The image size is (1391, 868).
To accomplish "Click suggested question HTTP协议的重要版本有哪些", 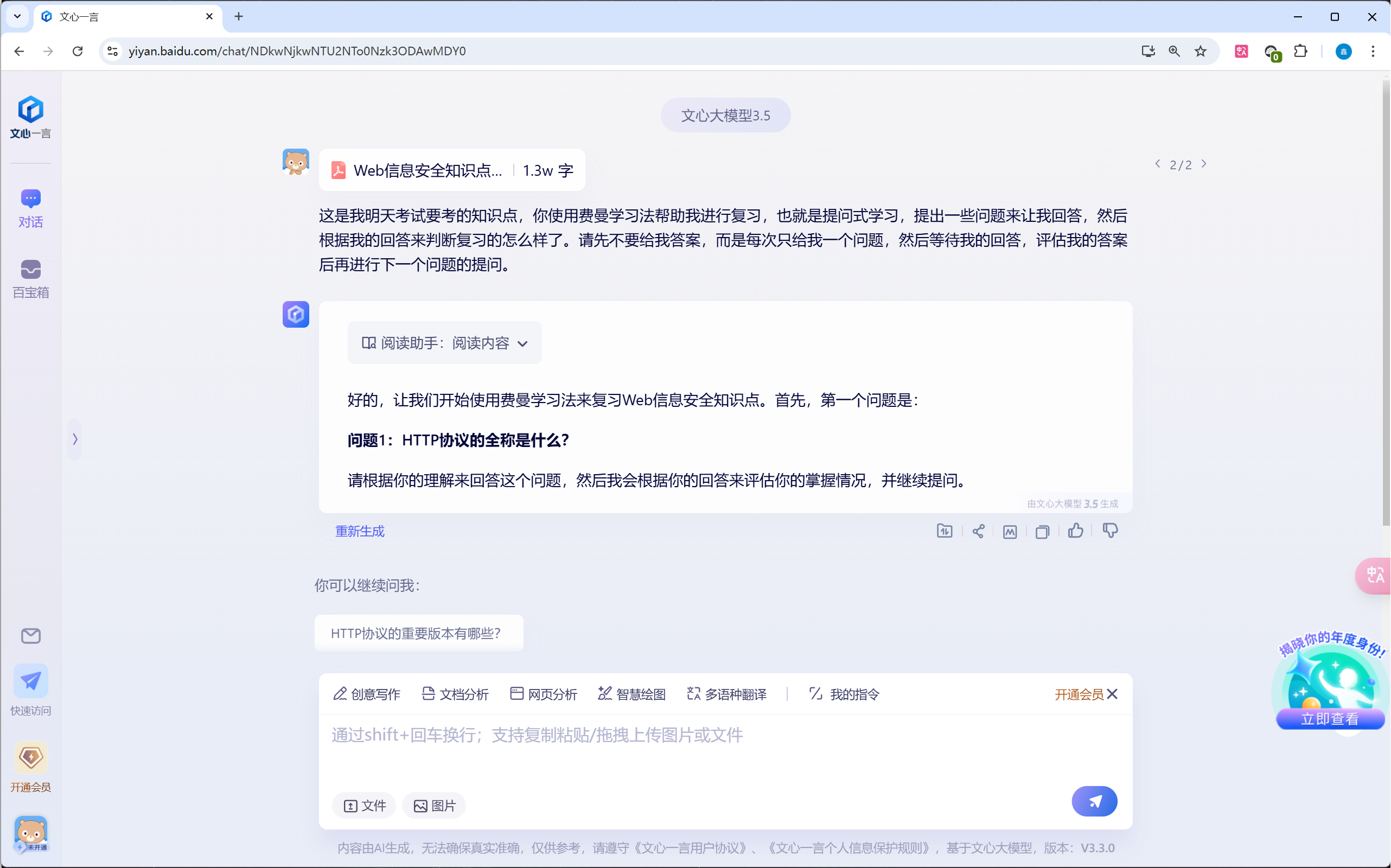I will tap(418, 633).
